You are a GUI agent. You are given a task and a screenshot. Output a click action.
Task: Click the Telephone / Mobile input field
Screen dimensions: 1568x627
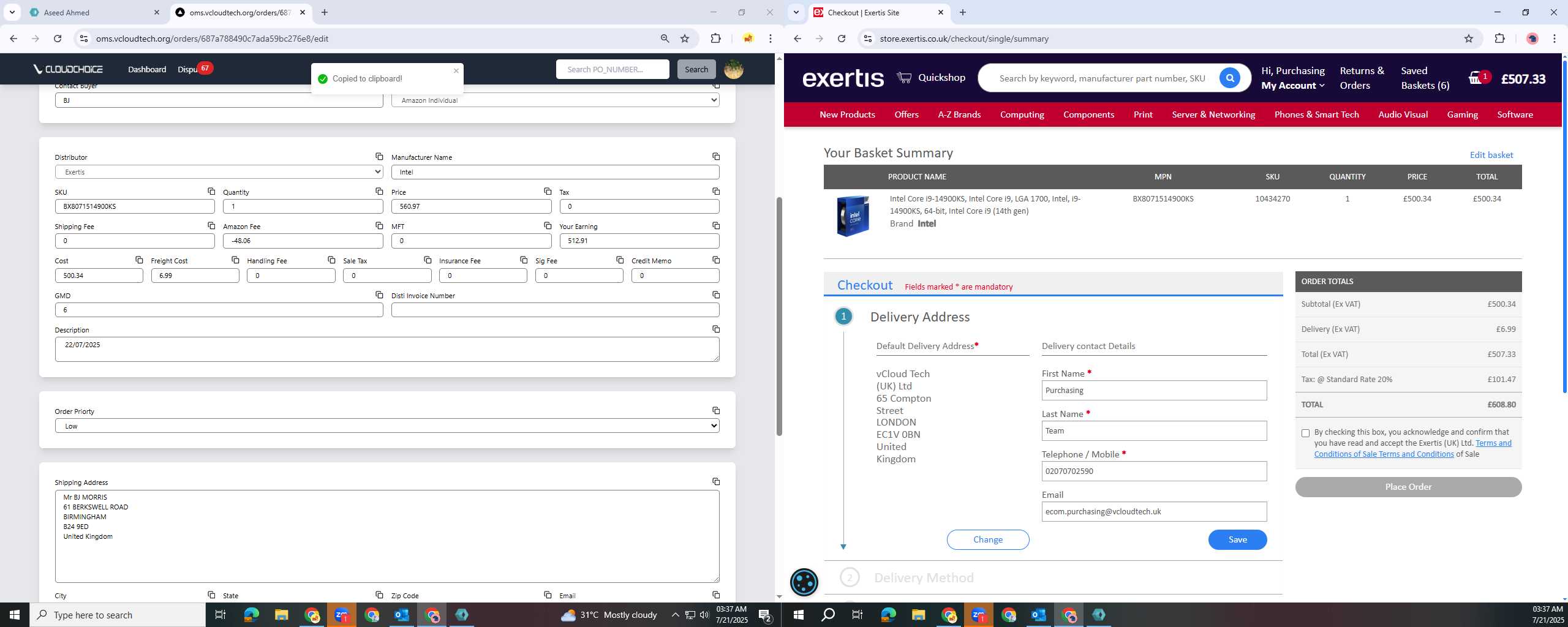[1154, 471]
